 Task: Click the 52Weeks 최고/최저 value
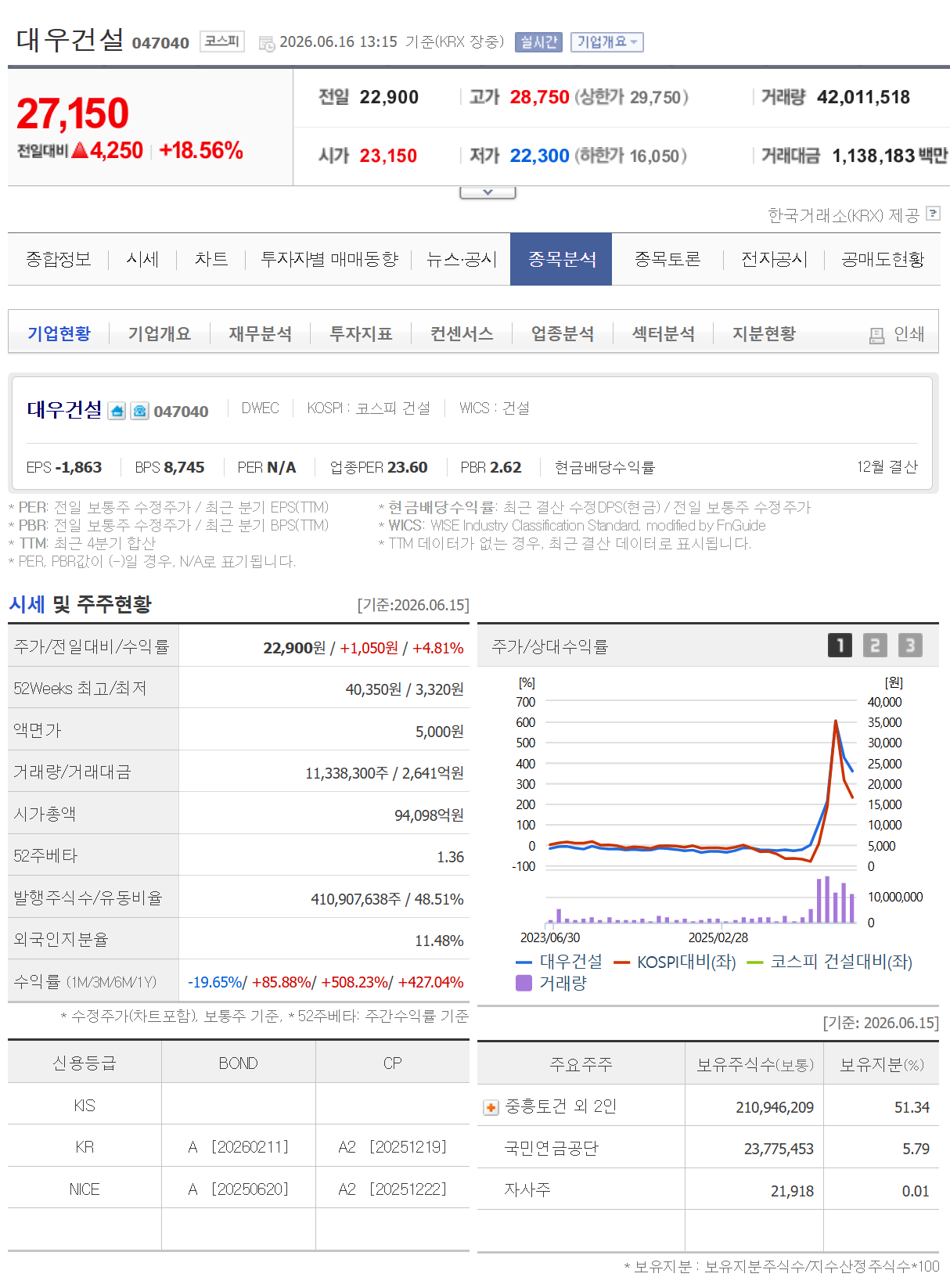click(405, 689)
